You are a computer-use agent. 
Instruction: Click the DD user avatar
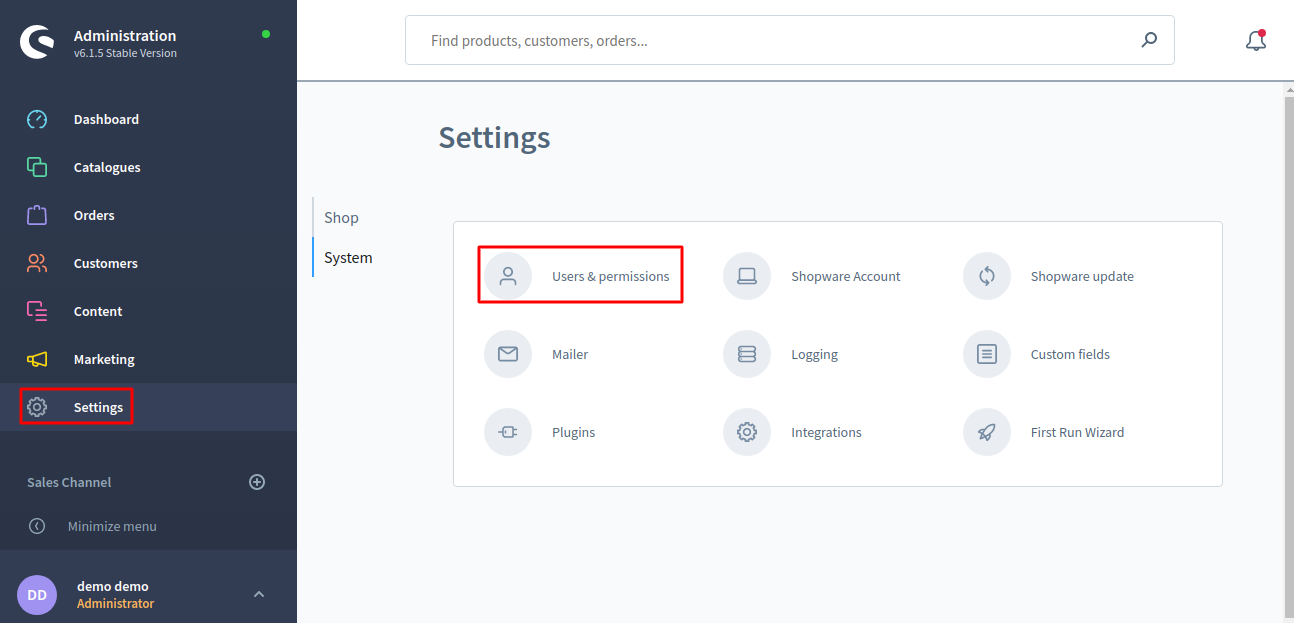pyautogui.click(x=37, y=595)
